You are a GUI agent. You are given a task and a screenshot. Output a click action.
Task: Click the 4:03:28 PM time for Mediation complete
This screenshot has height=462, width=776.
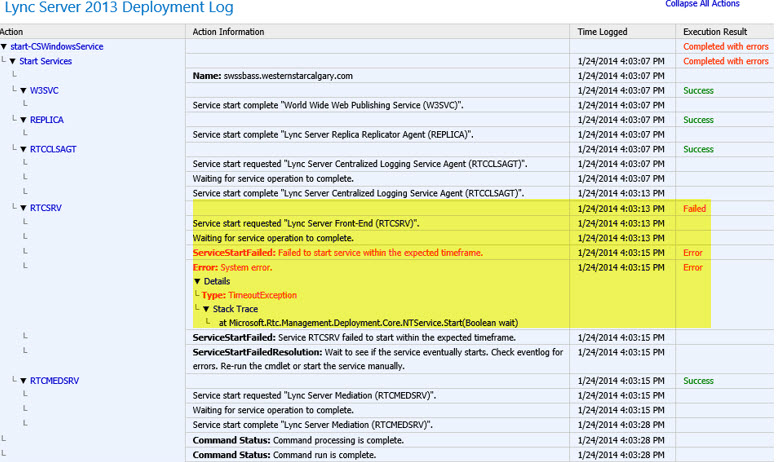pyautogui.click(x=621, y=425)
